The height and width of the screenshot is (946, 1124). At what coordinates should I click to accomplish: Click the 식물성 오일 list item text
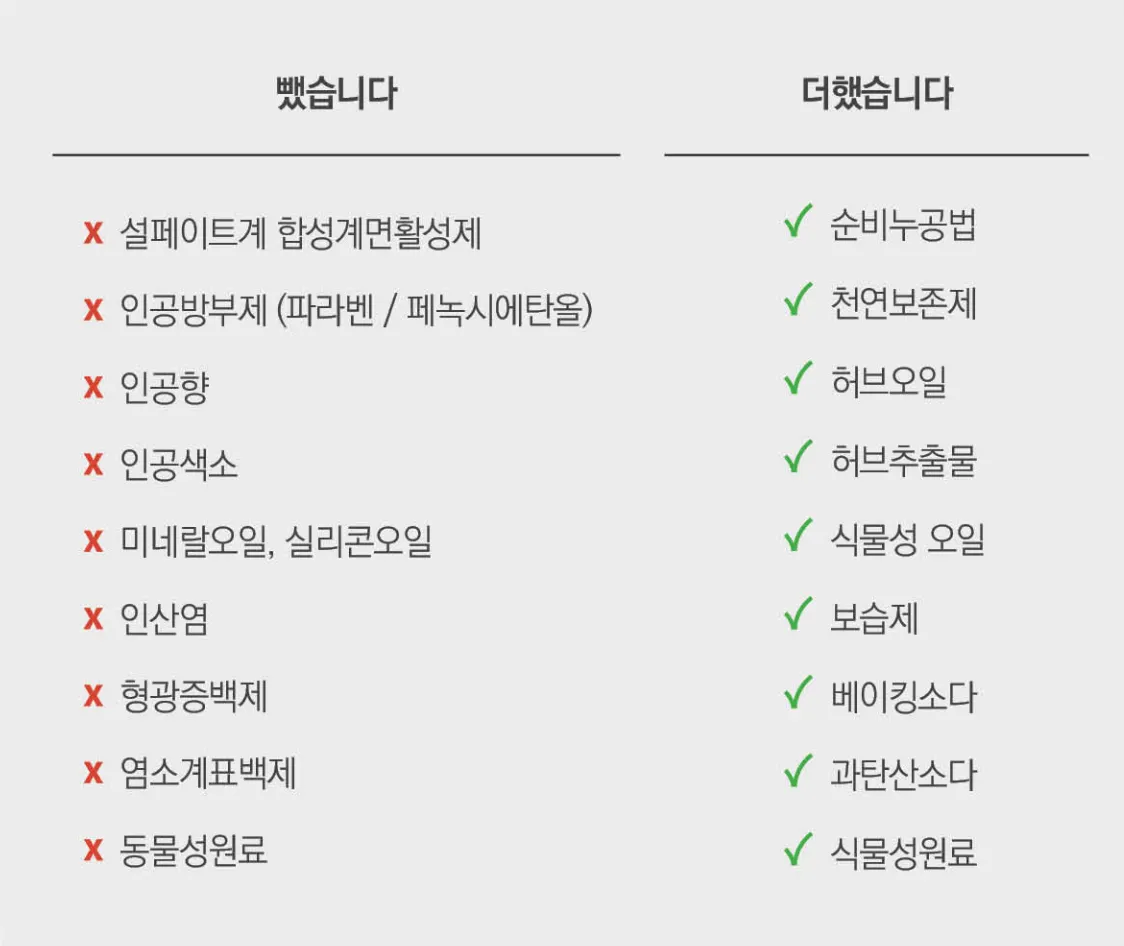point(908,539)
